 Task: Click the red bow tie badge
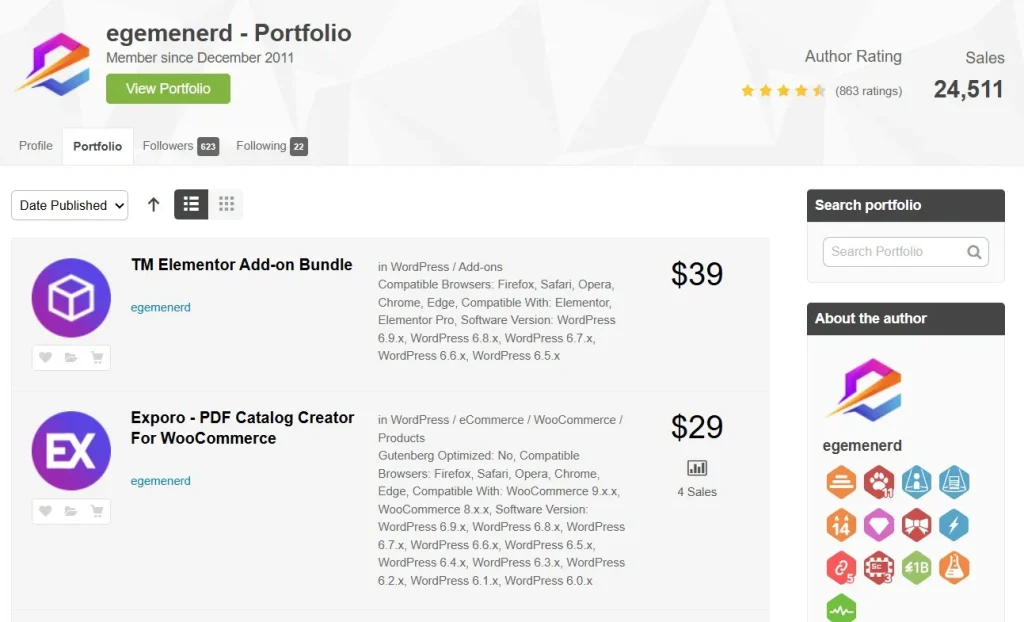[x=916, y=525]
